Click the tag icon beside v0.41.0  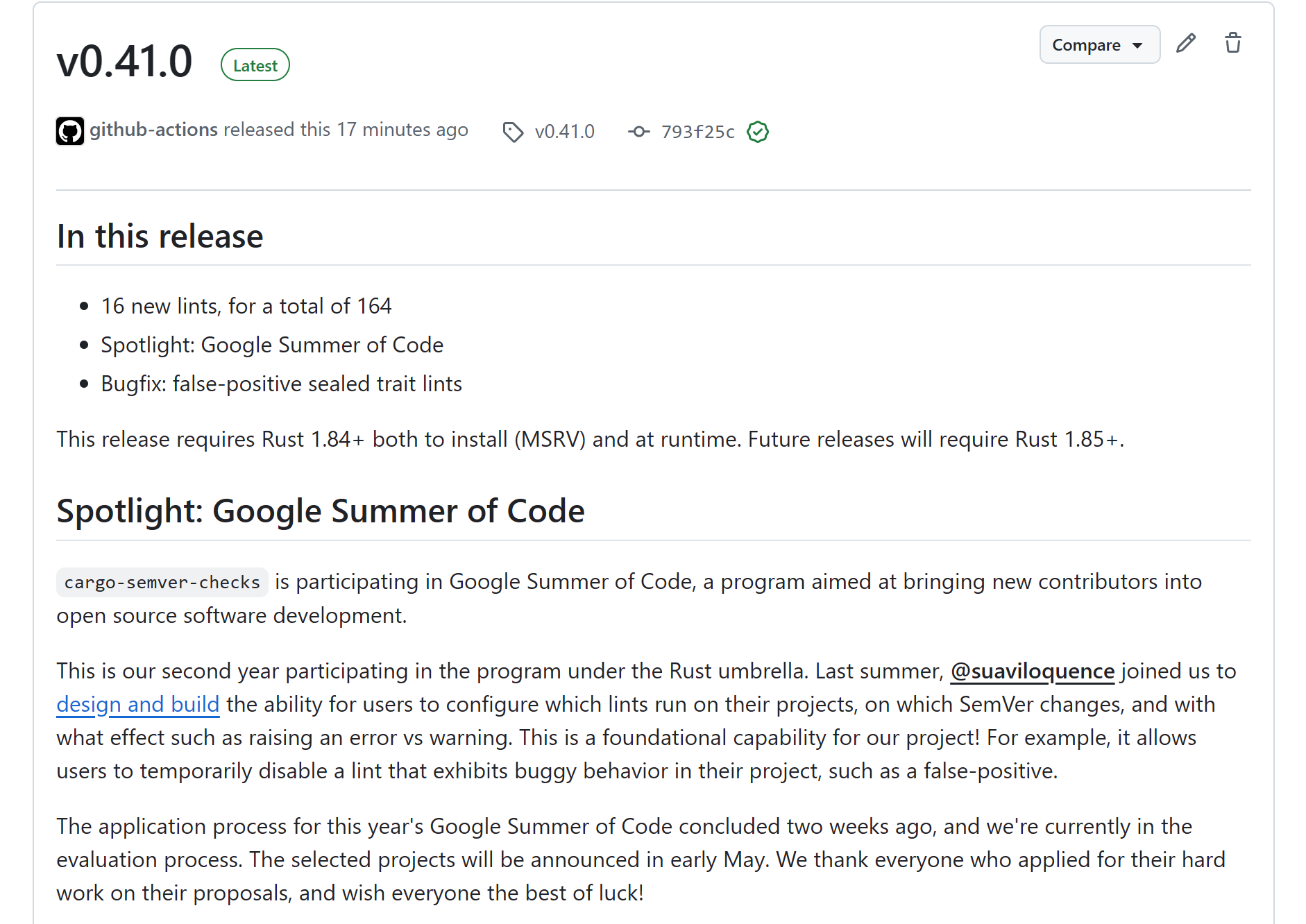click(513, 132)
